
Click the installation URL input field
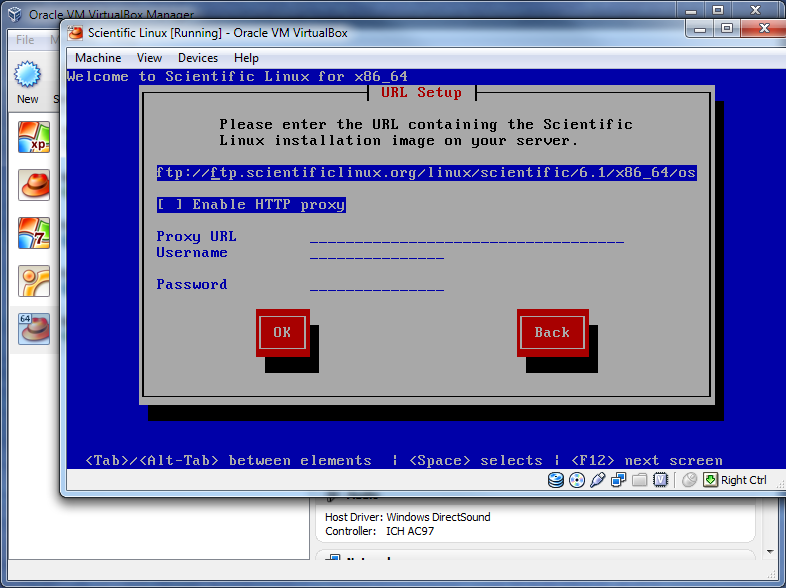[427, 172]
